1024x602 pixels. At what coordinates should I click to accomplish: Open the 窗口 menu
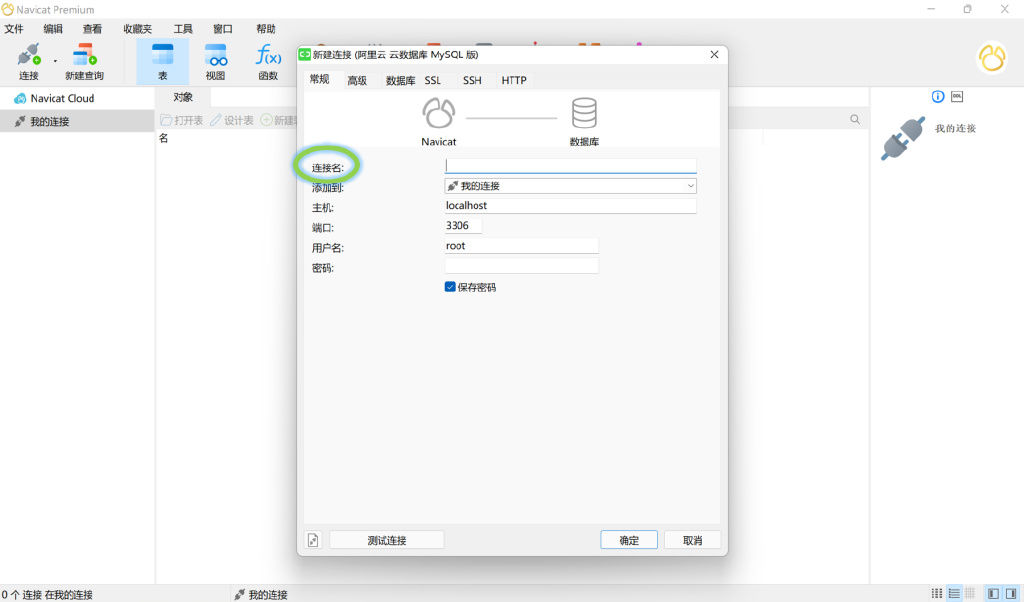click(223, 29)
